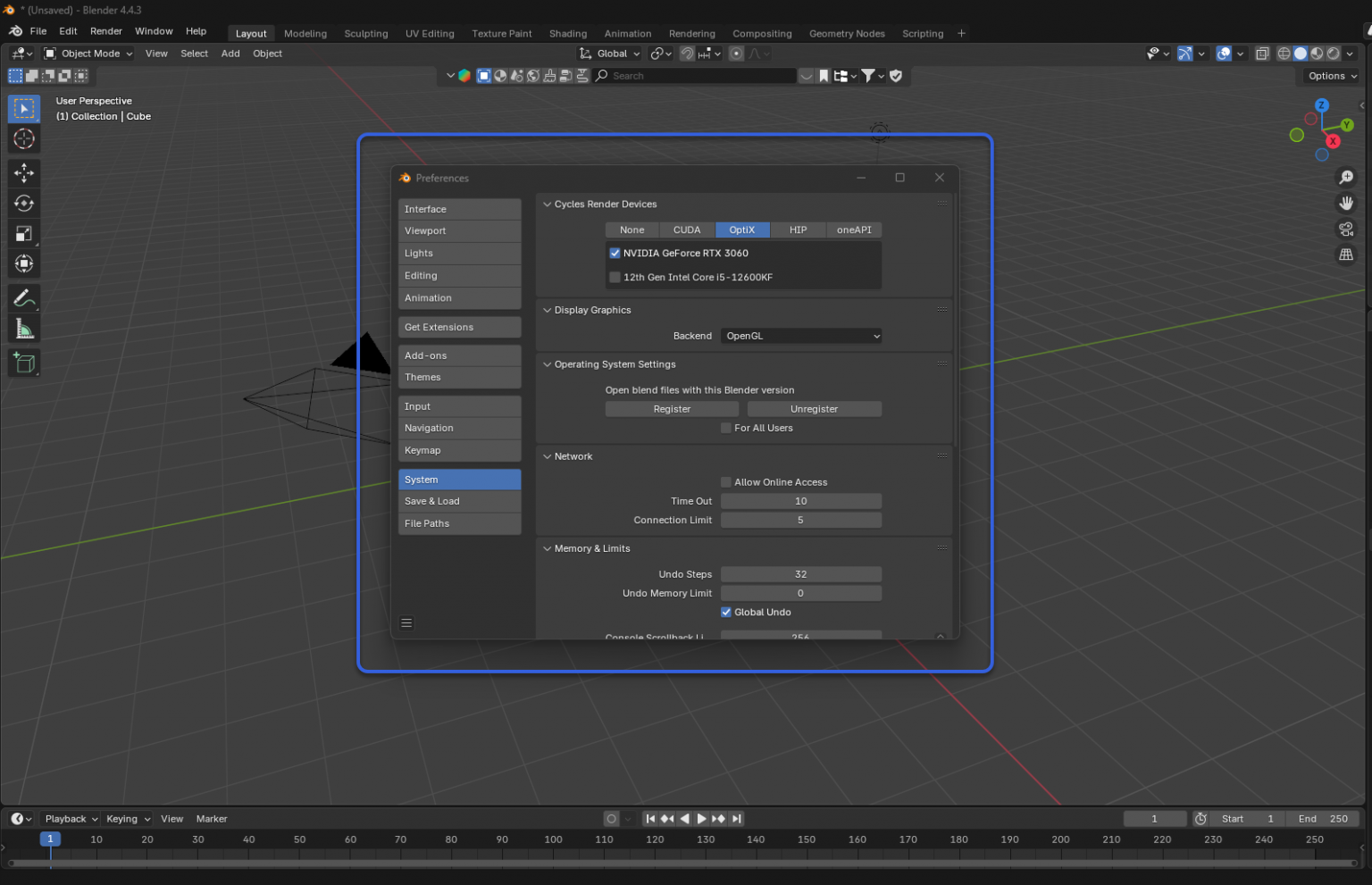Click the Unregister button
This screenshot has width=1372, height=885.
pos(814,408)
